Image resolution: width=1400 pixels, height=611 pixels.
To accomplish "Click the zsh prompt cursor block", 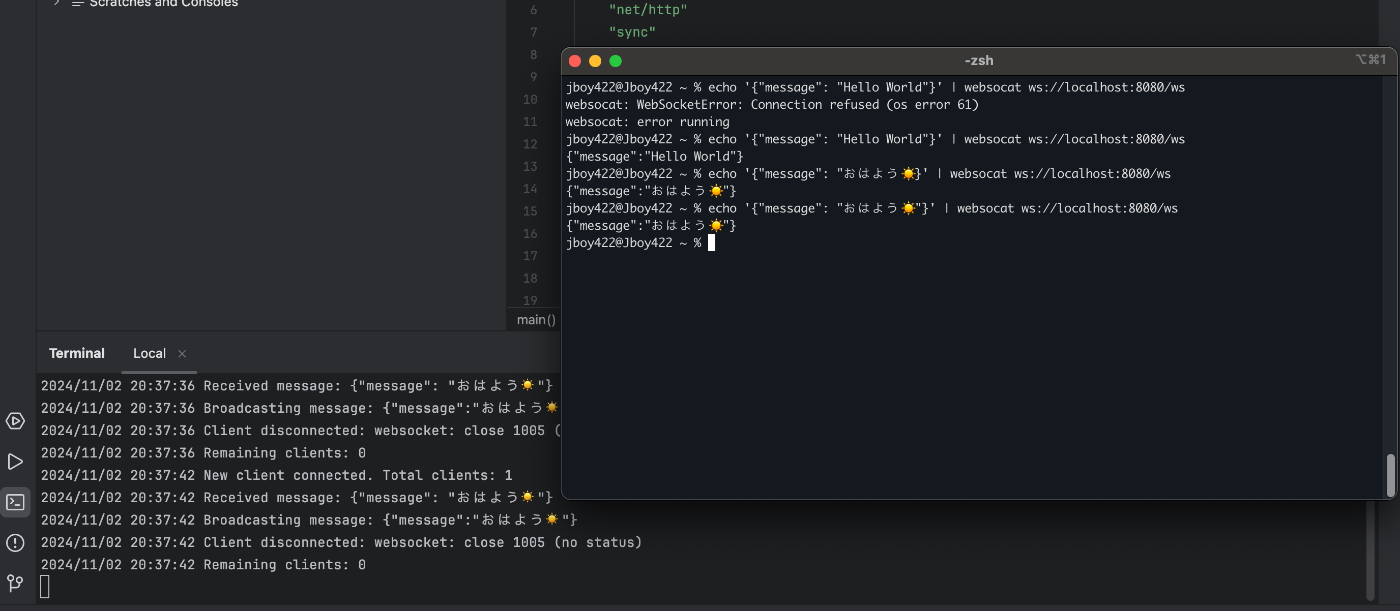I will (x=711, y=243).
